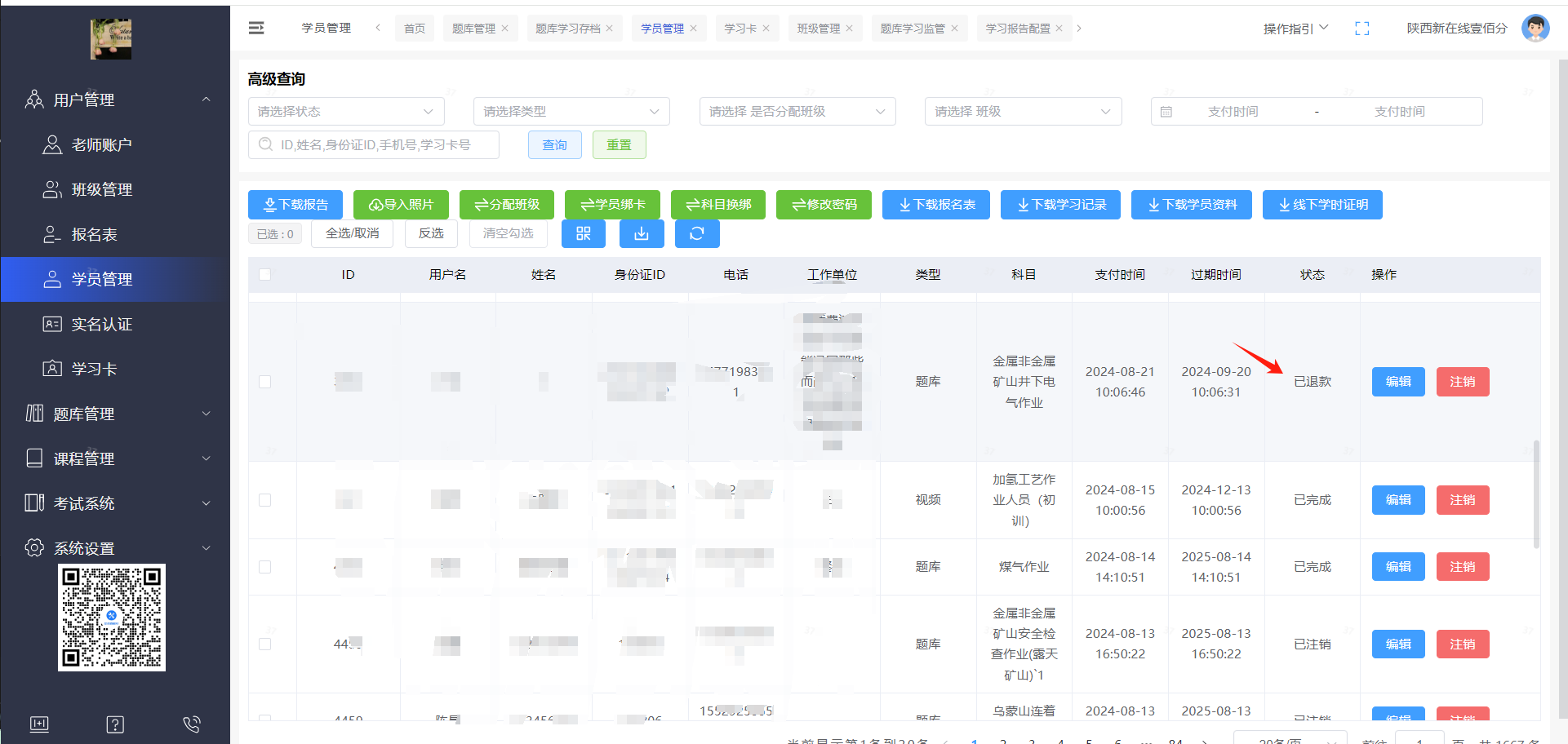1568x744 pixels.
Task: Check the row for 煤气作业 subject
Action: pyautogui.click(x=264, y=567)
